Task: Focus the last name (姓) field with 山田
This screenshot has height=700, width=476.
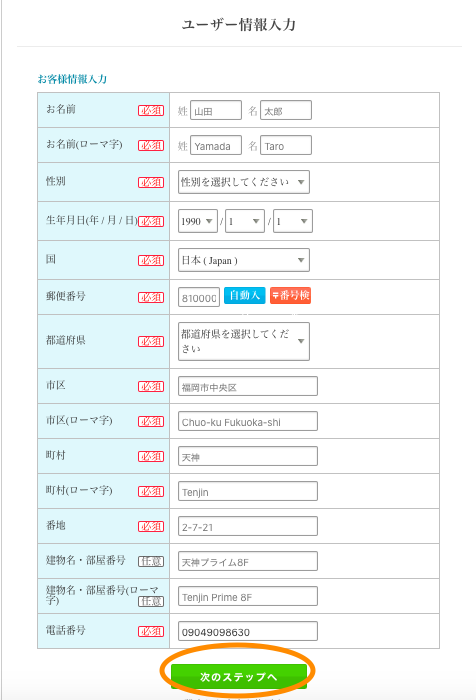Action: [x=216, y=110]
